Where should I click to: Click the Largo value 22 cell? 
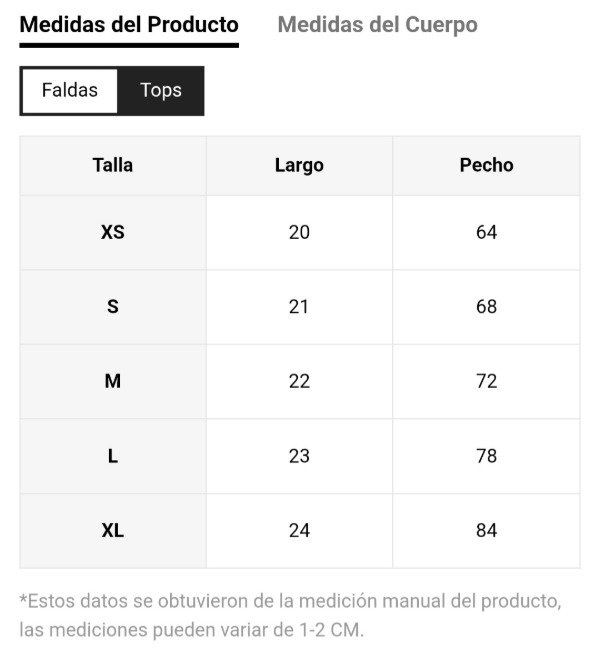299,381
